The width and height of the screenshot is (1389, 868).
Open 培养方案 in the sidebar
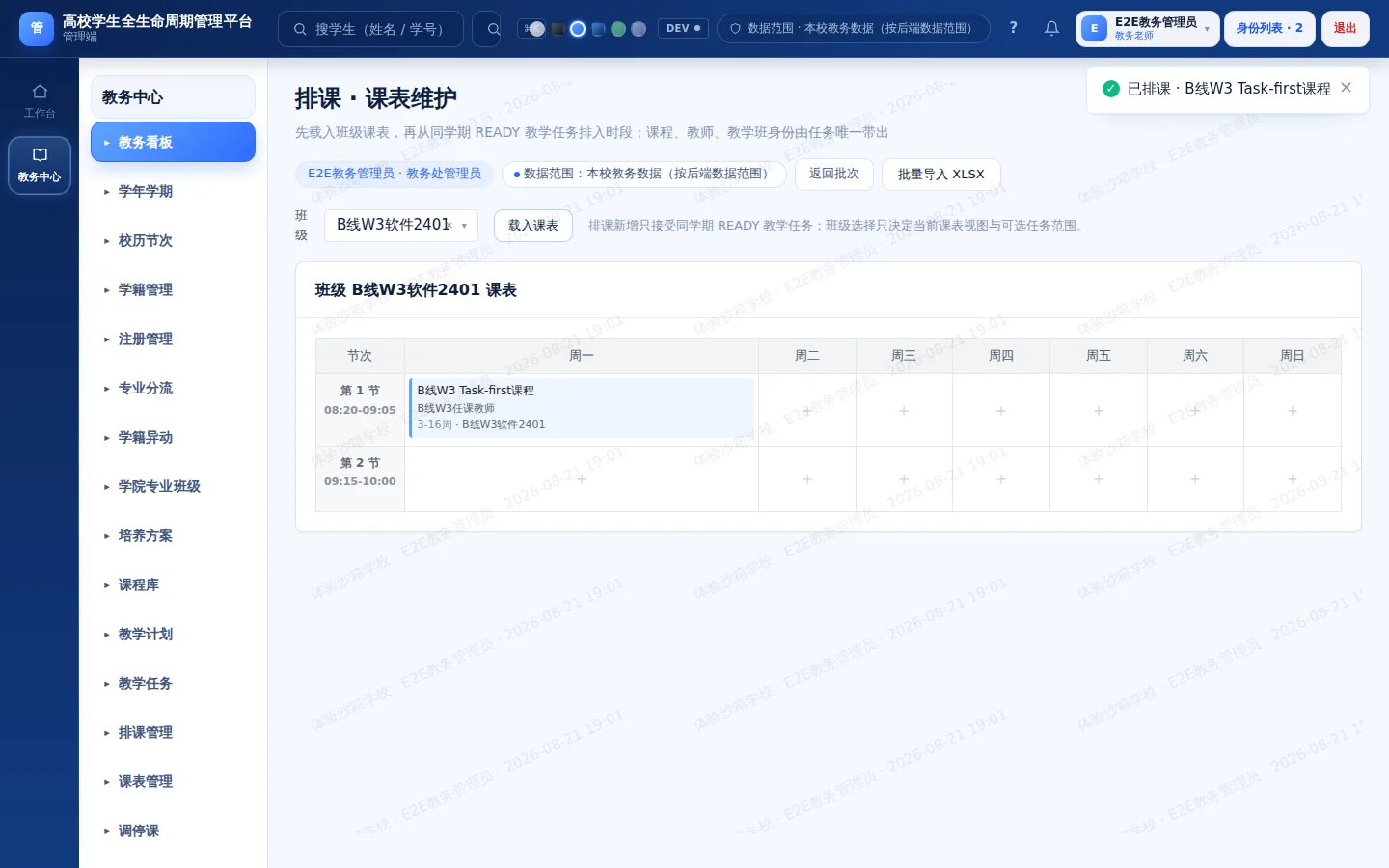pyautogui.click(x=173, y=535)
